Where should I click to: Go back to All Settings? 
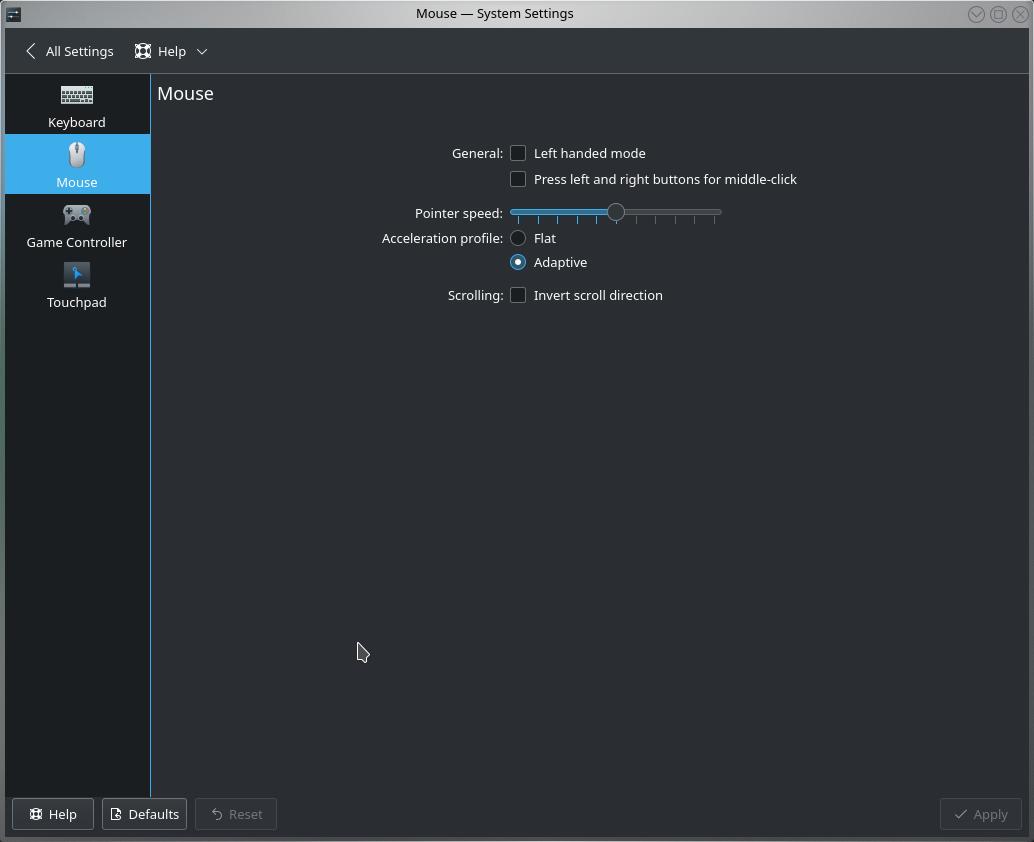pos(69,51)
